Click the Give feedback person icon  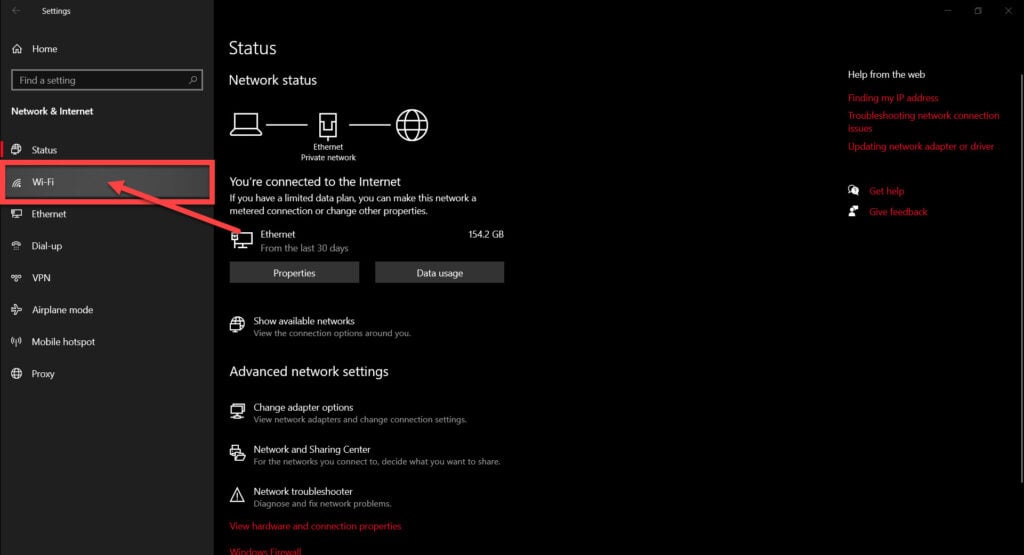click(853, 211)
